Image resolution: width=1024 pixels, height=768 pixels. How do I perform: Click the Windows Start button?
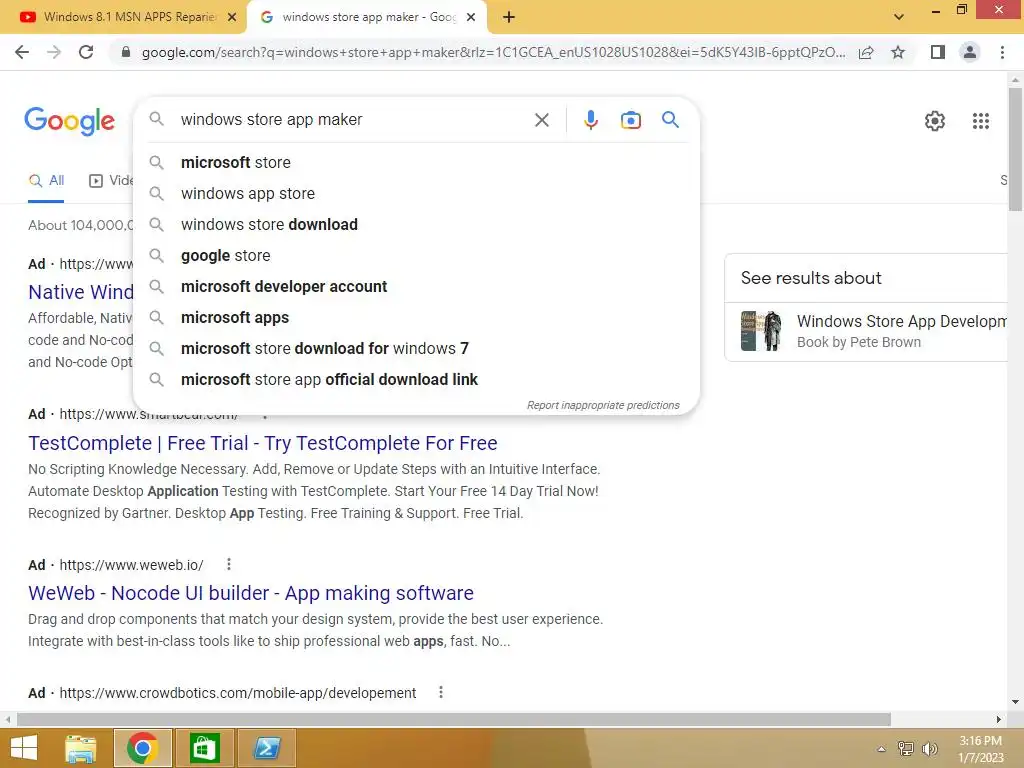[x=24, y=748]
